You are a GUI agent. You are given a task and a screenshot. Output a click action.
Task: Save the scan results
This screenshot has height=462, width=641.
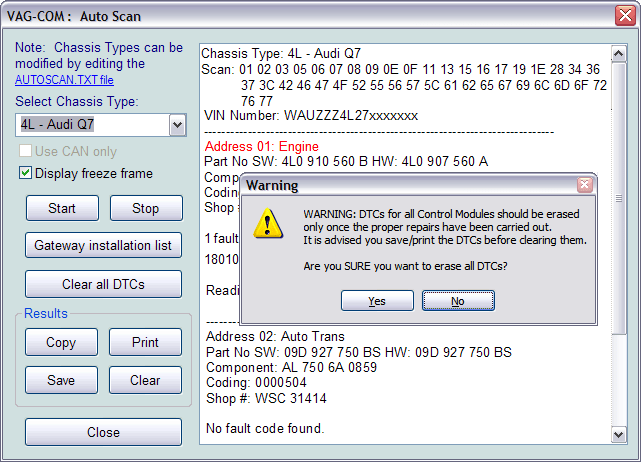tap(61, 380)
